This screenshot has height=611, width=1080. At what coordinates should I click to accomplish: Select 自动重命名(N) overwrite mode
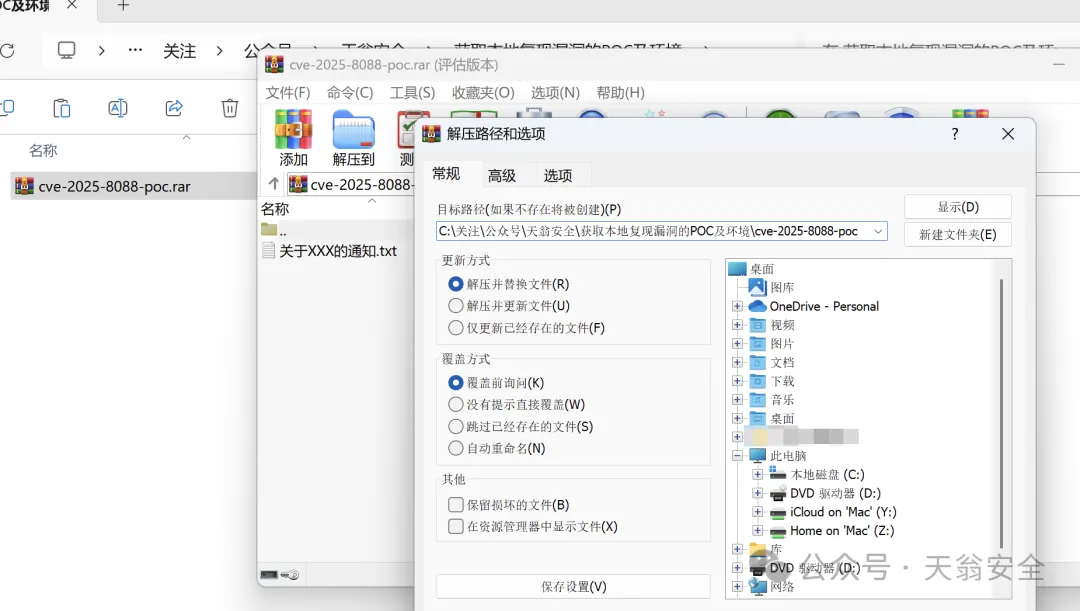point(456,448)
